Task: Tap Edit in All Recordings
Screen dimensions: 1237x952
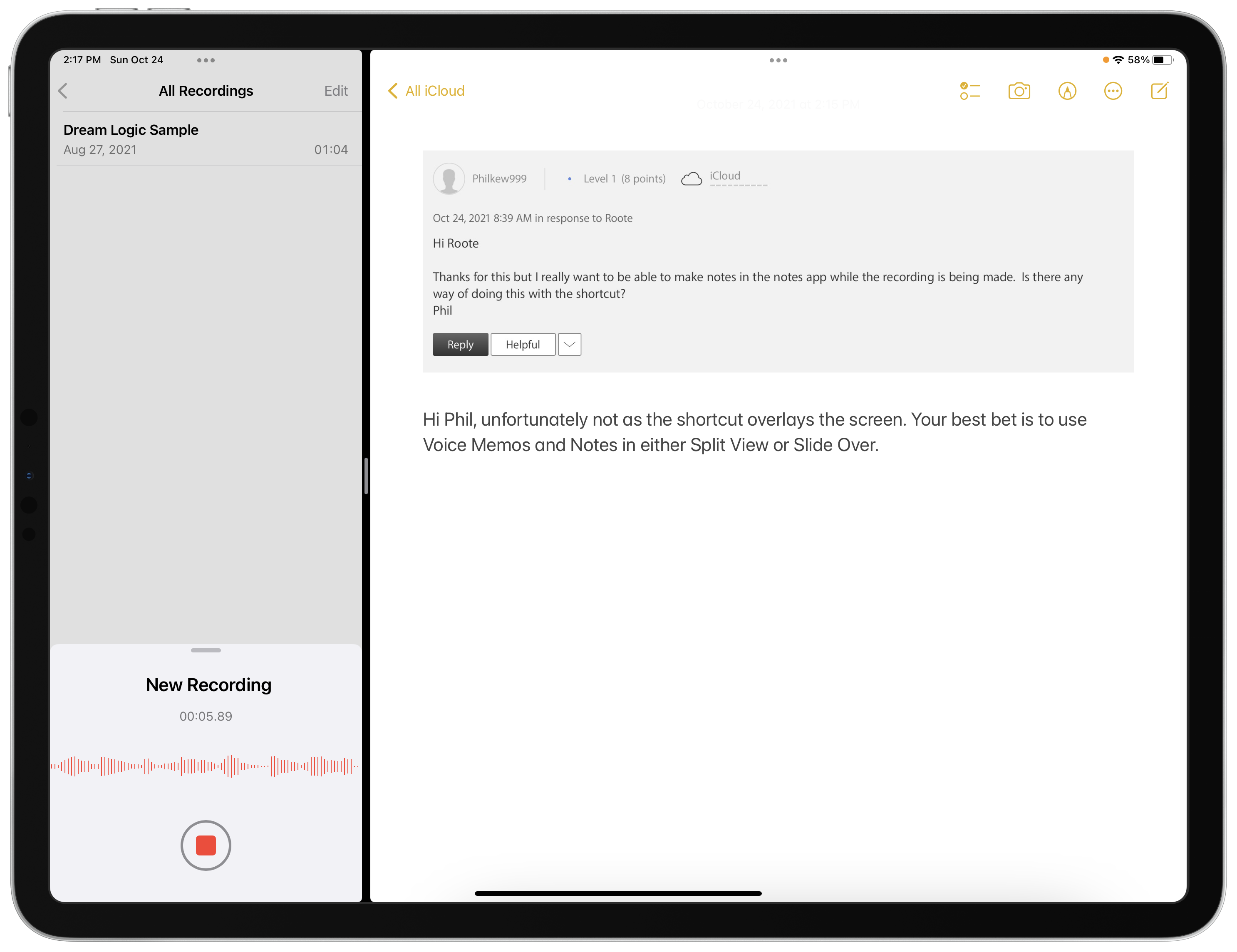Action: click(x=336, y=91)
